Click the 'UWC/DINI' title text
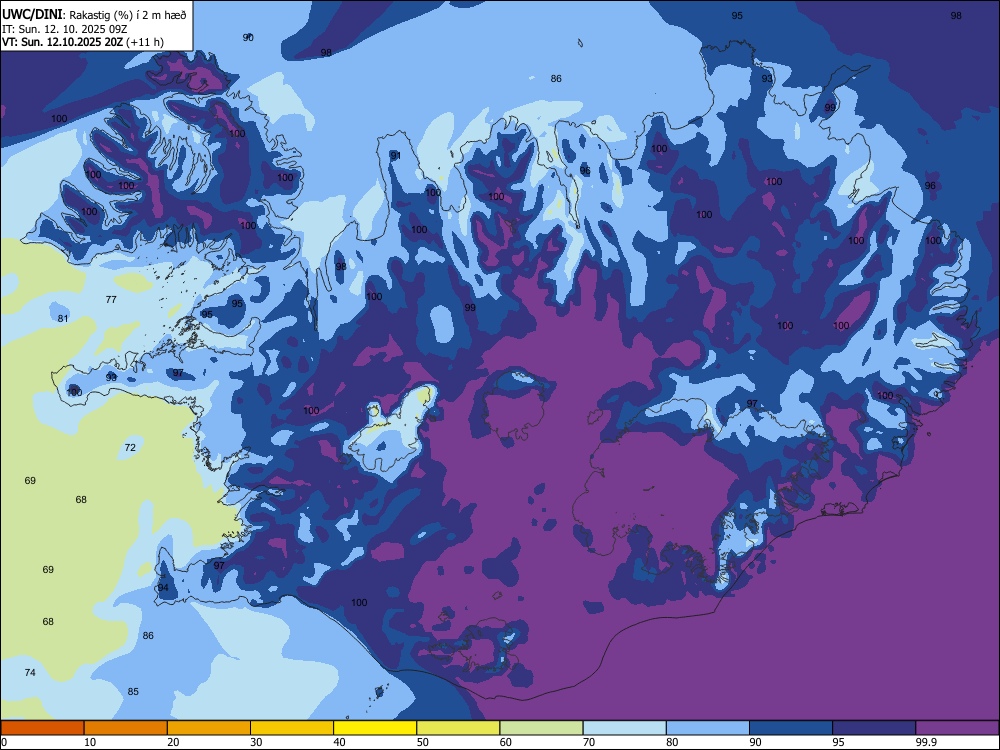Image resolution: width=1000 pixels, height=750 pixels. [32, 15]
